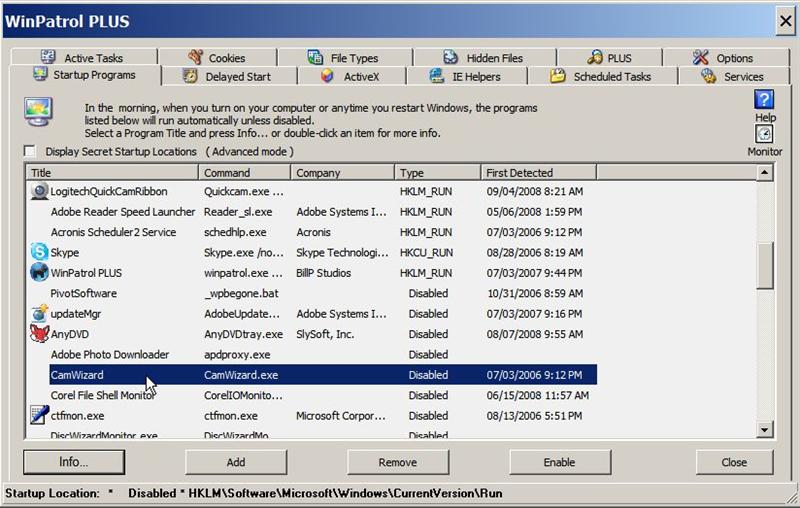Click the Quickcam.exe command cell

pyautogui.click(x=243, y=191)
